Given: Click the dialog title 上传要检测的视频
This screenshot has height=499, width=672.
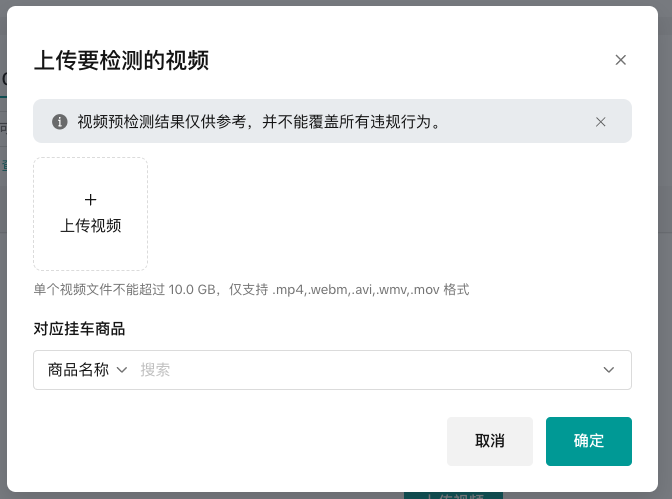Looking at the screenshot, I should [121, 60].
